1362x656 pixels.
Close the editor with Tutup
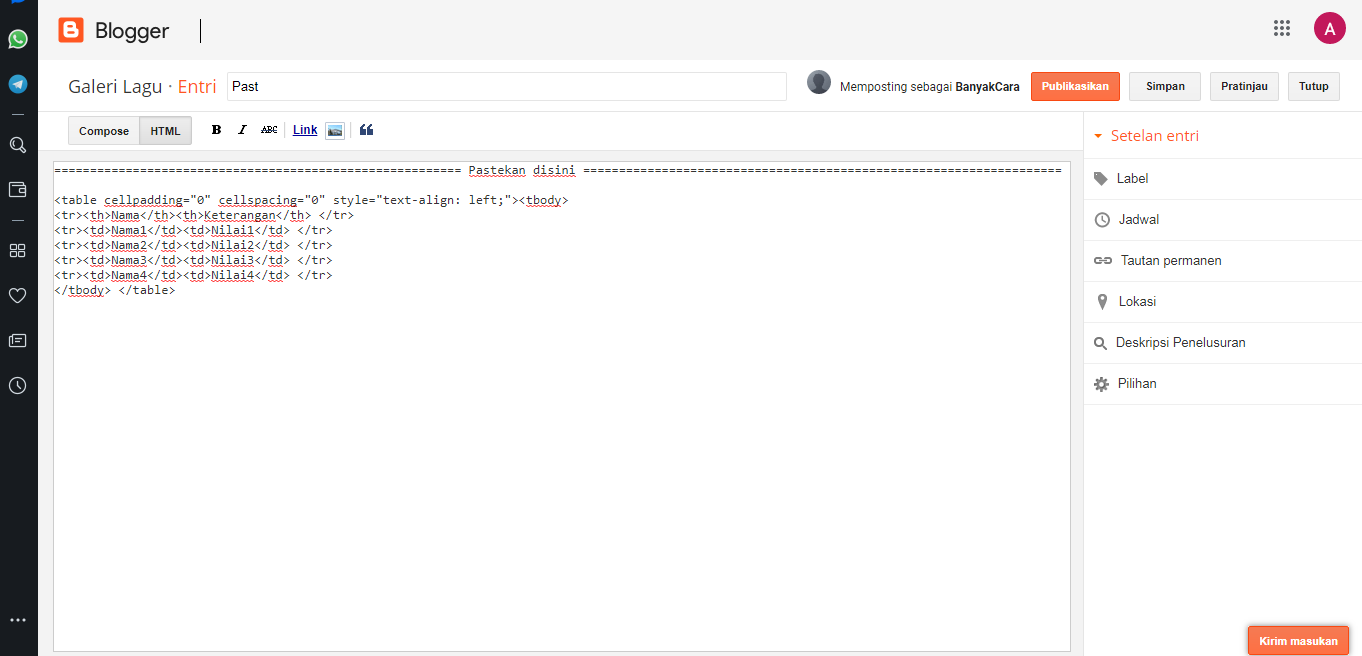(1314, 86)
